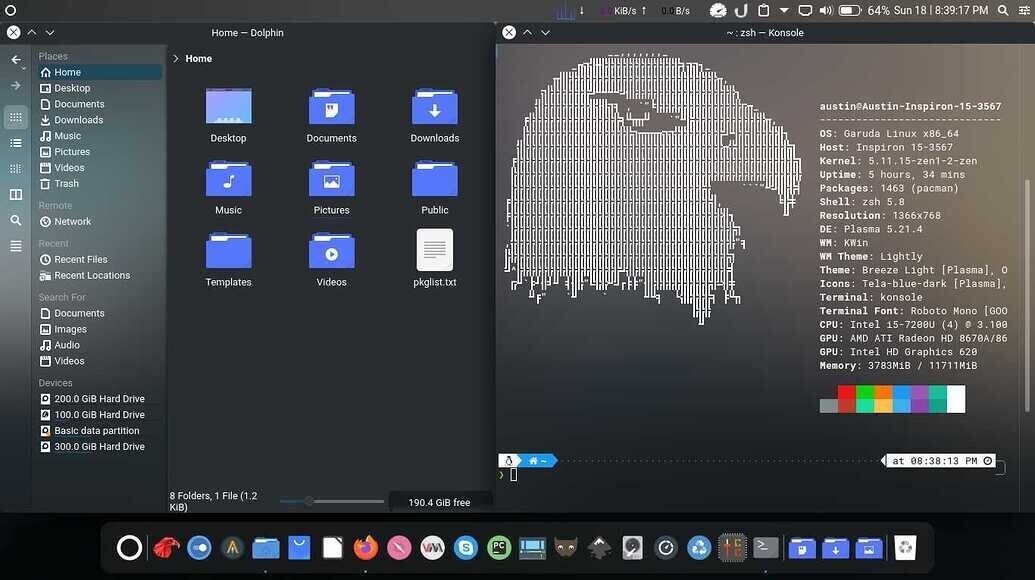
Task: Expand the breadcrumb chevron before Home
Action: pos(176,59)
